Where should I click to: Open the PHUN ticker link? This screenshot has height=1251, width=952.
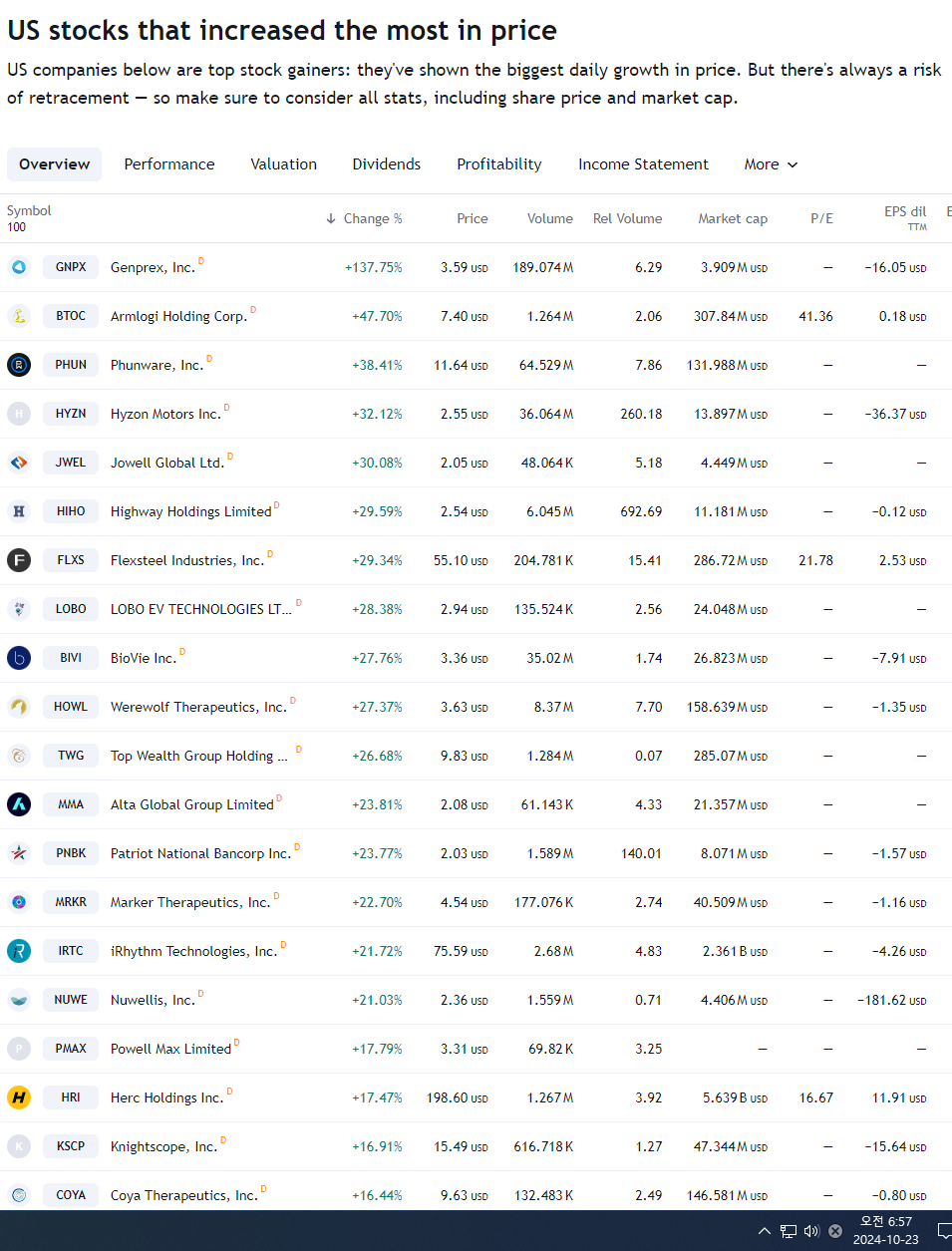coord(71,365)
